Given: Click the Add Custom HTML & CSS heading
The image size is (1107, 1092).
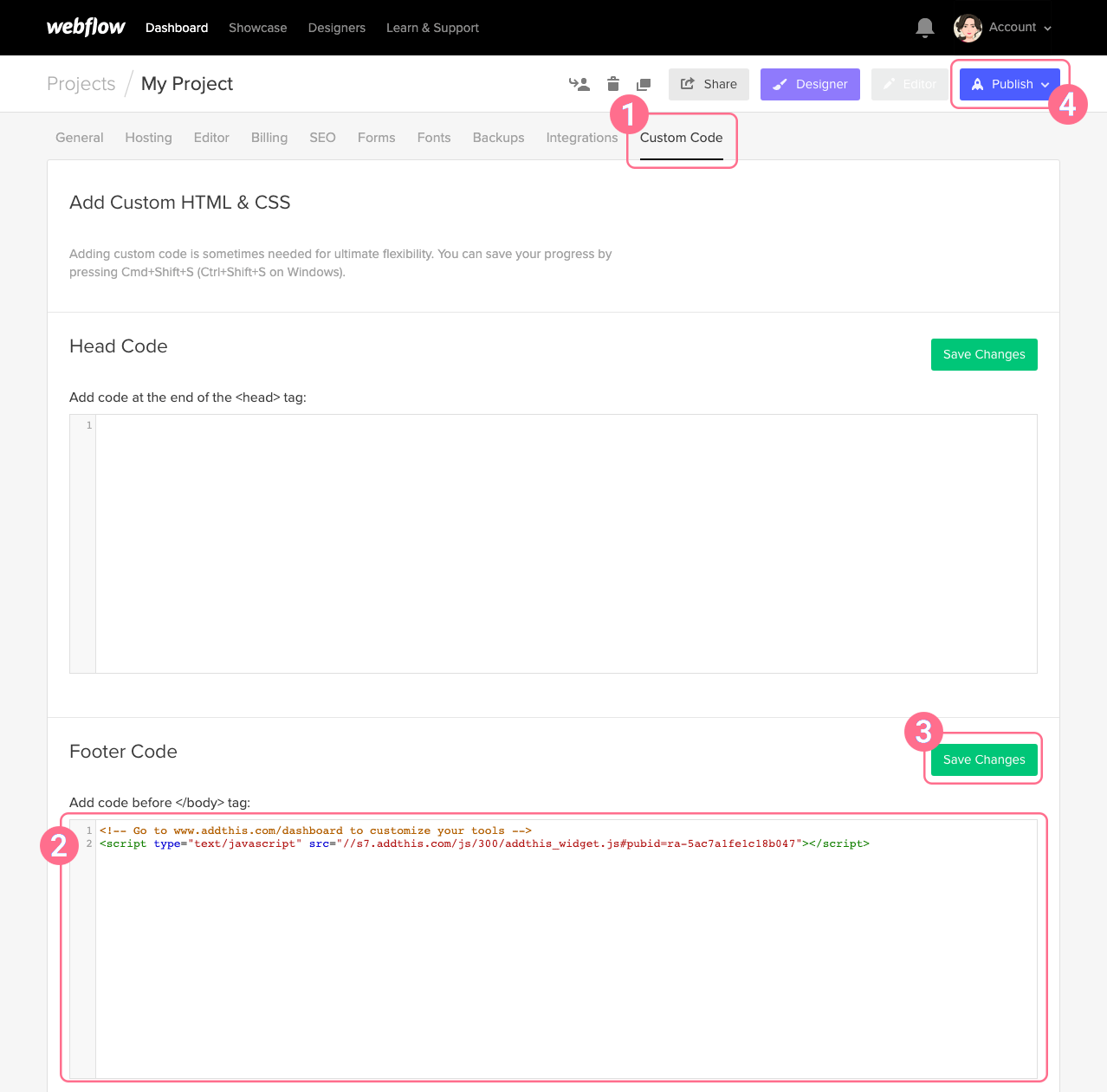Looking at the screenshot, I should pyautogui.click(x=179, y=203).
